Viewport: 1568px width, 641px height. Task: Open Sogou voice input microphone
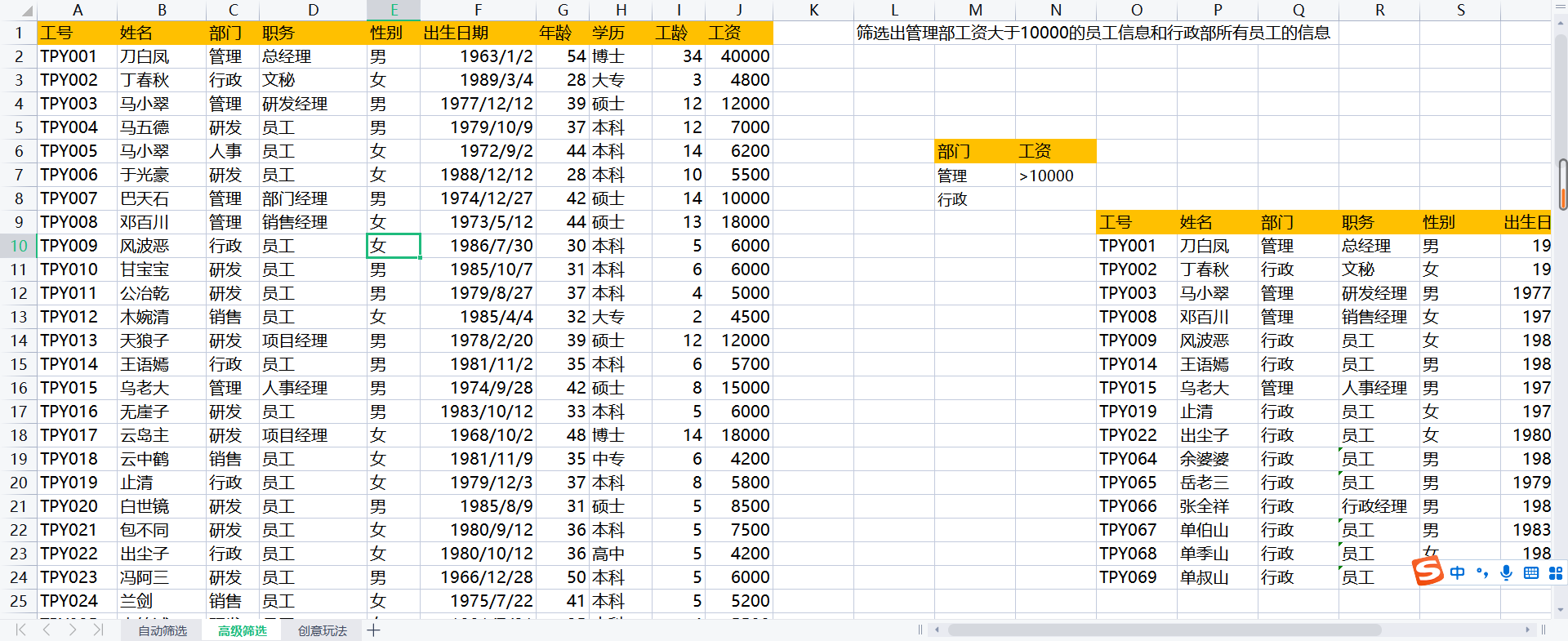coord(1507,572)
